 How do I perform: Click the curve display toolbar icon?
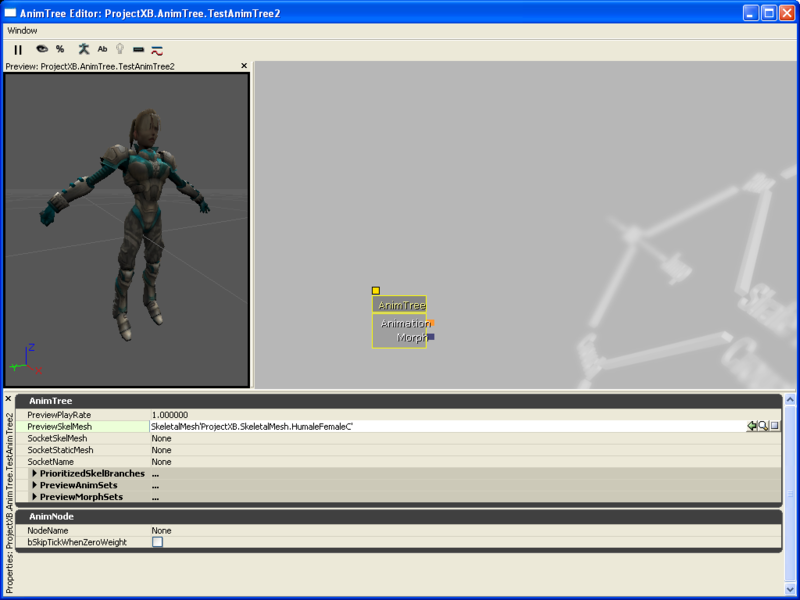point(155,49)
